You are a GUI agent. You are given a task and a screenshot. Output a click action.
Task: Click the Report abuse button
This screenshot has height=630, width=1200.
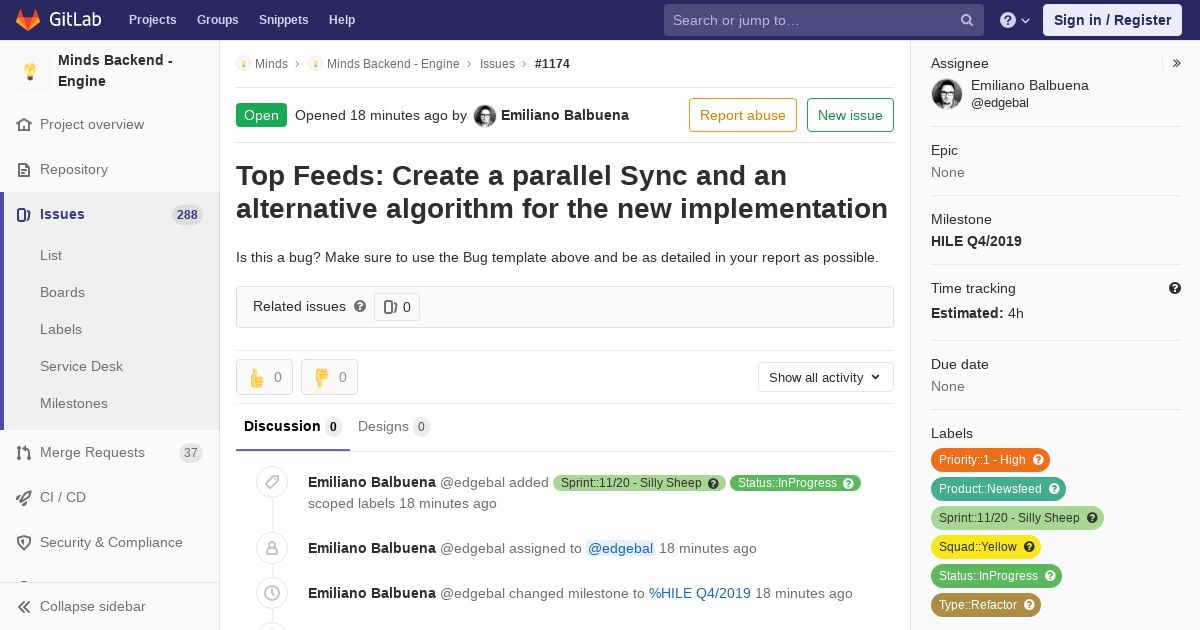tap(743, 115)
